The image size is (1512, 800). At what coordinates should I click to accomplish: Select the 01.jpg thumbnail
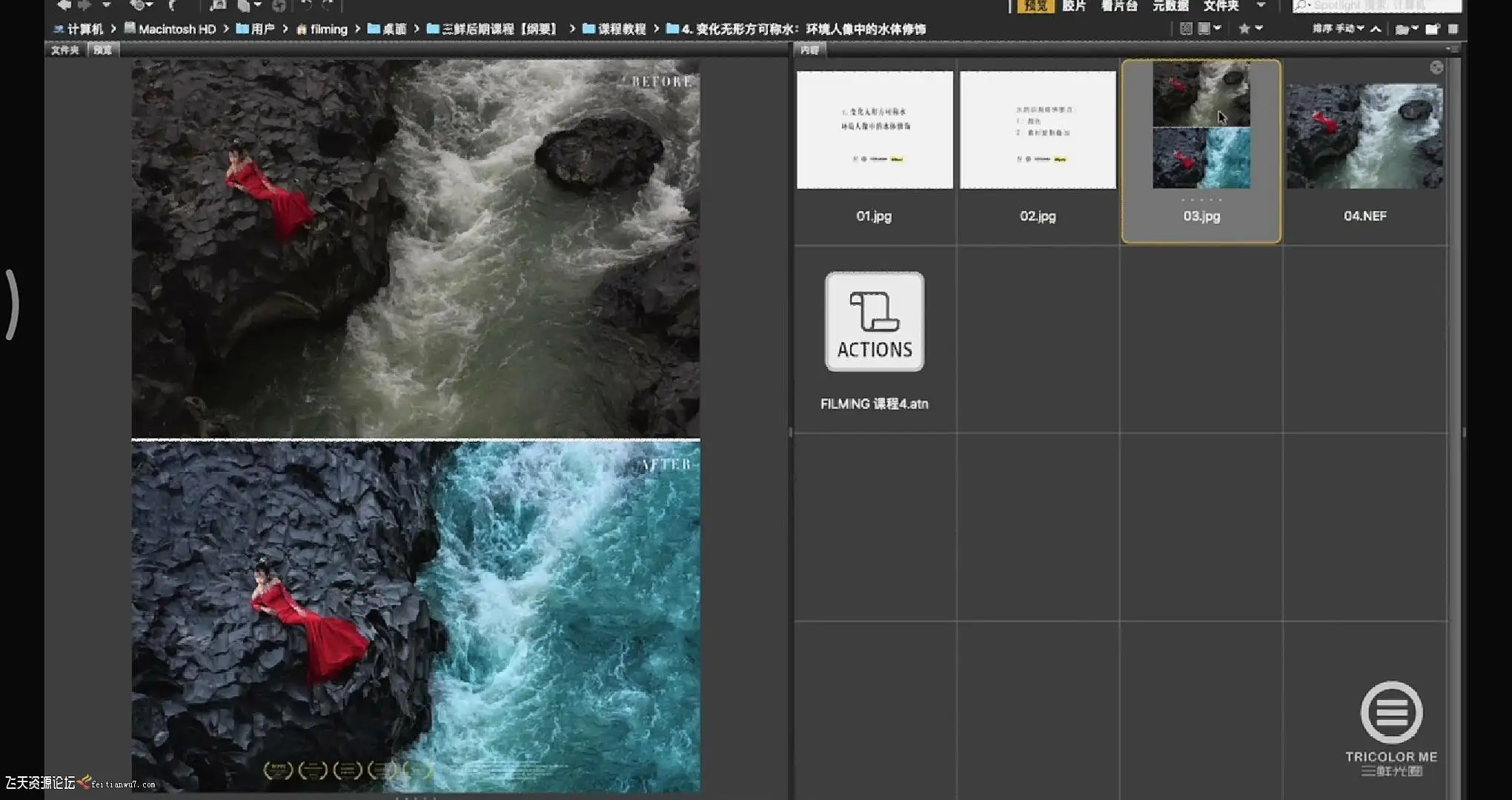click(x=875, y=130)
